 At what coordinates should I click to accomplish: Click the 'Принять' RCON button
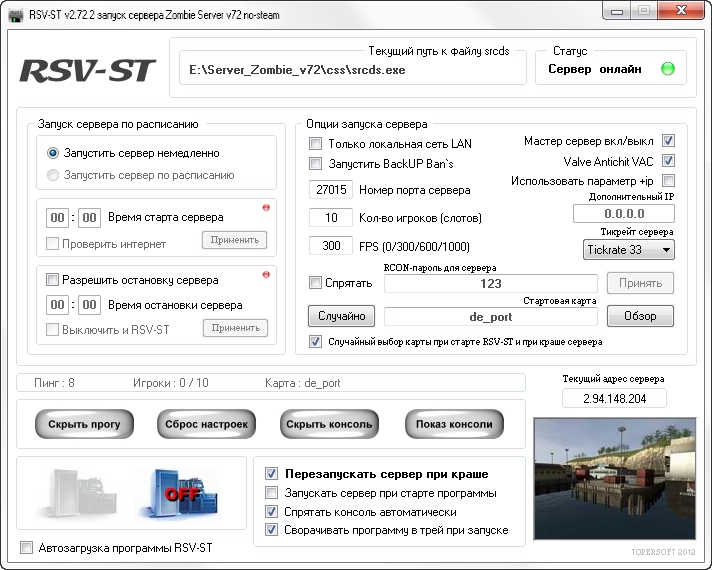(x=640, y=283)
